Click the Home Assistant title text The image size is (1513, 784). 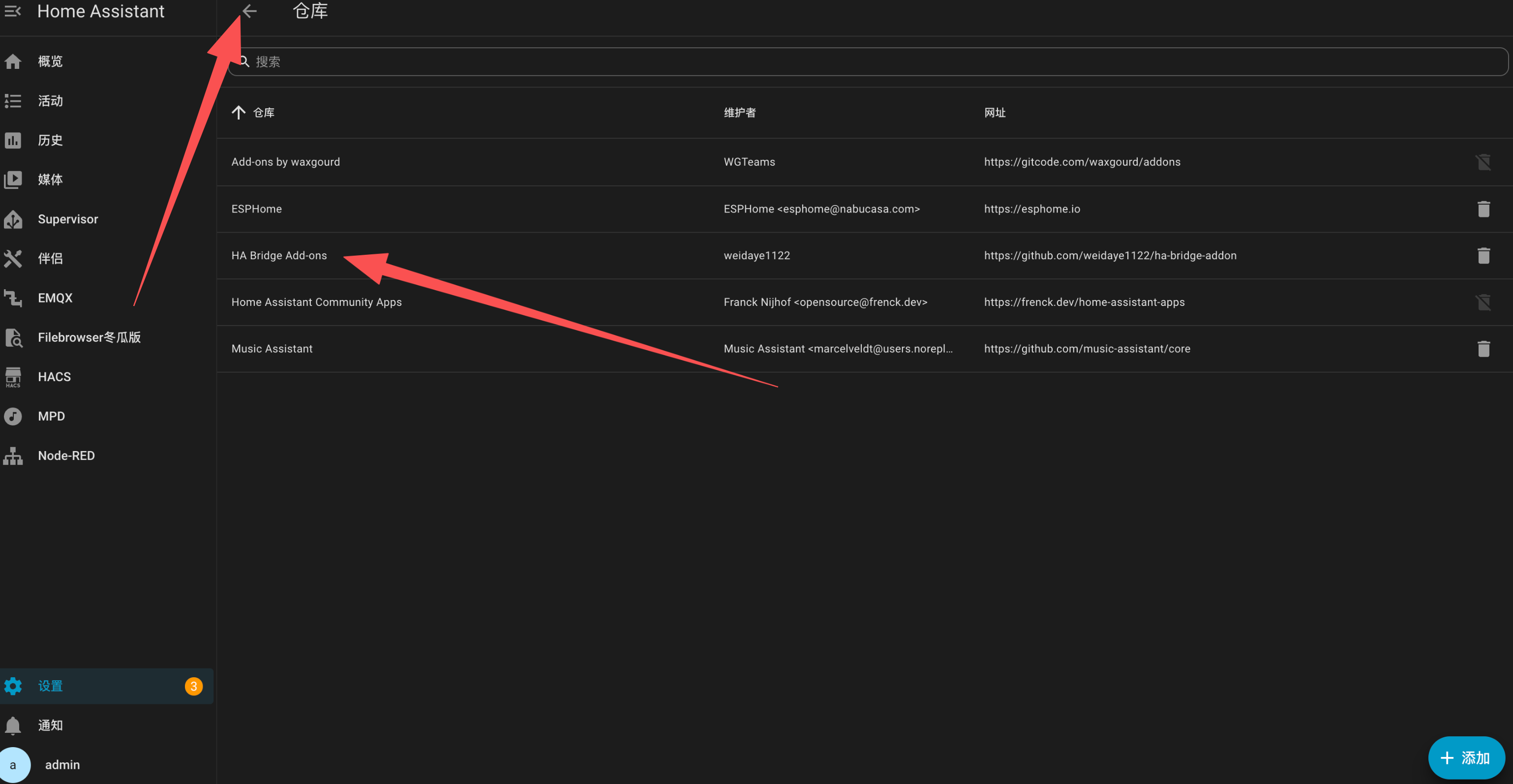pos(101,11)
